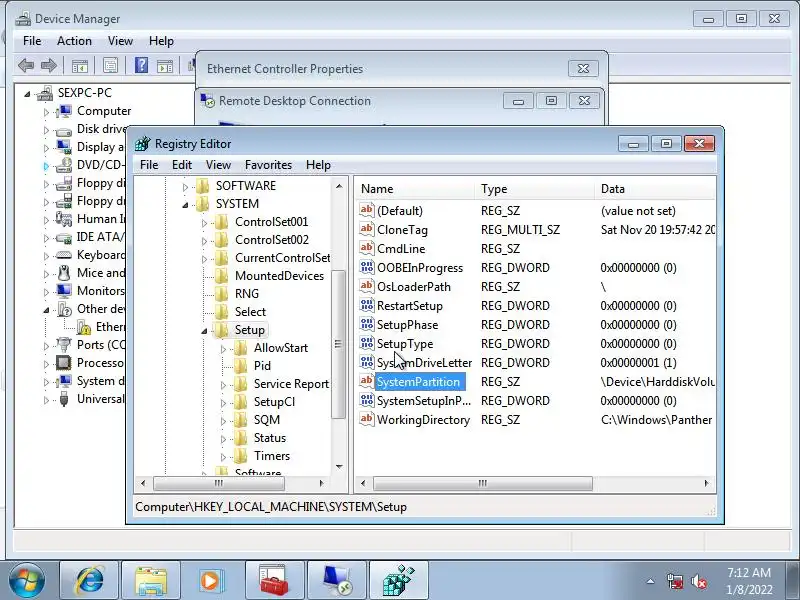Switch to Remote Desktop Connection taskbar button

pyautogui.click(x=336, y=581)
